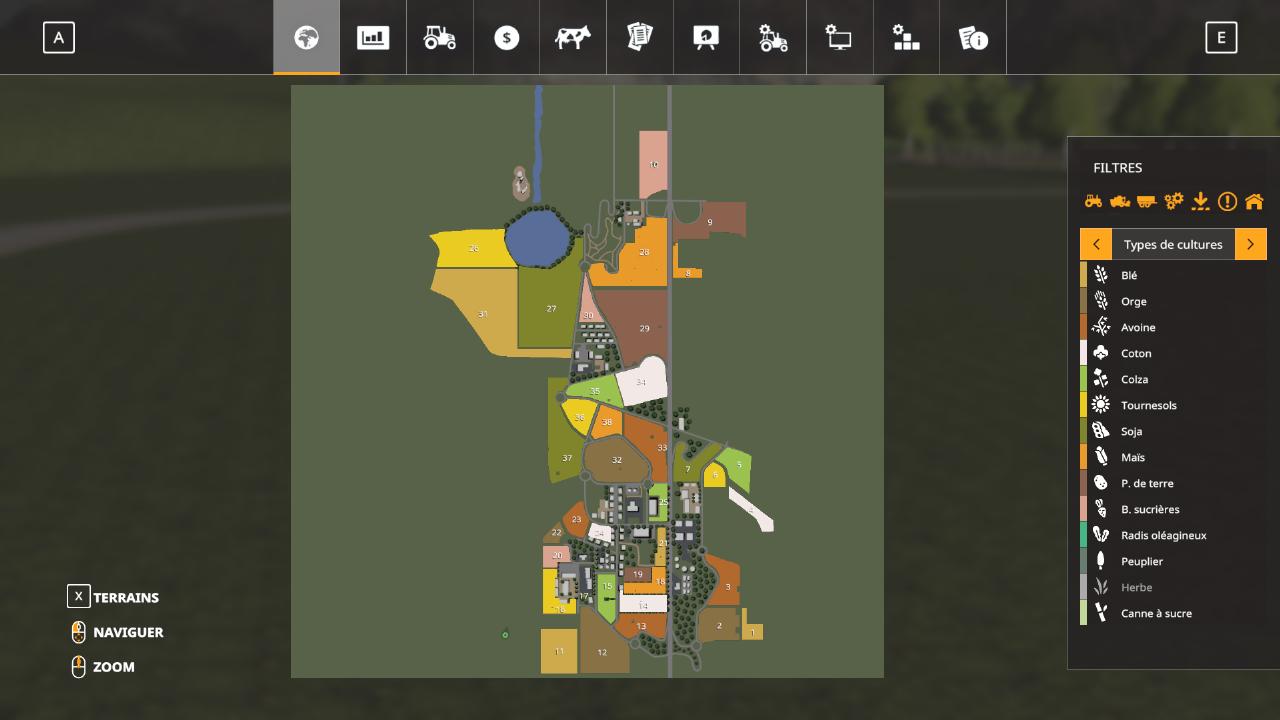Toggle the Orge crop filter
This screenshot has height=720, width=1280.
[x=1173, y=301]
